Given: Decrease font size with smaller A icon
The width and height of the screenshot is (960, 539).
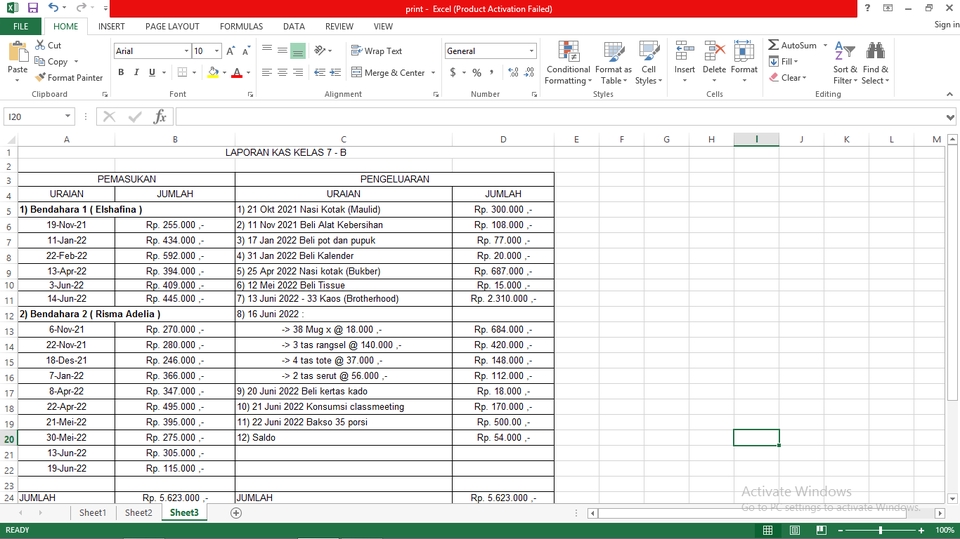Looking at the screenshot, I should [246, 51].
